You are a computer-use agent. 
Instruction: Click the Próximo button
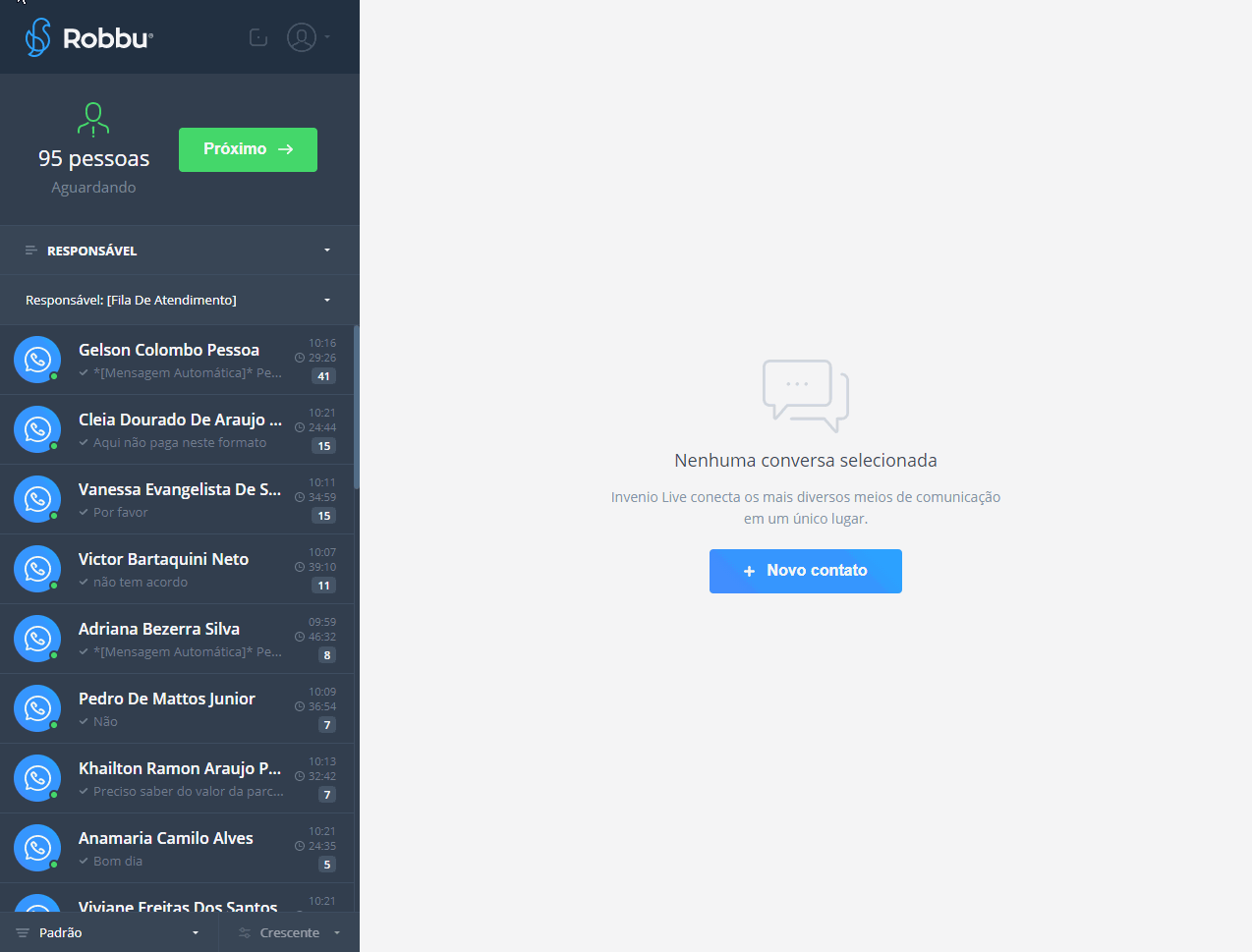tap(248, 149)
